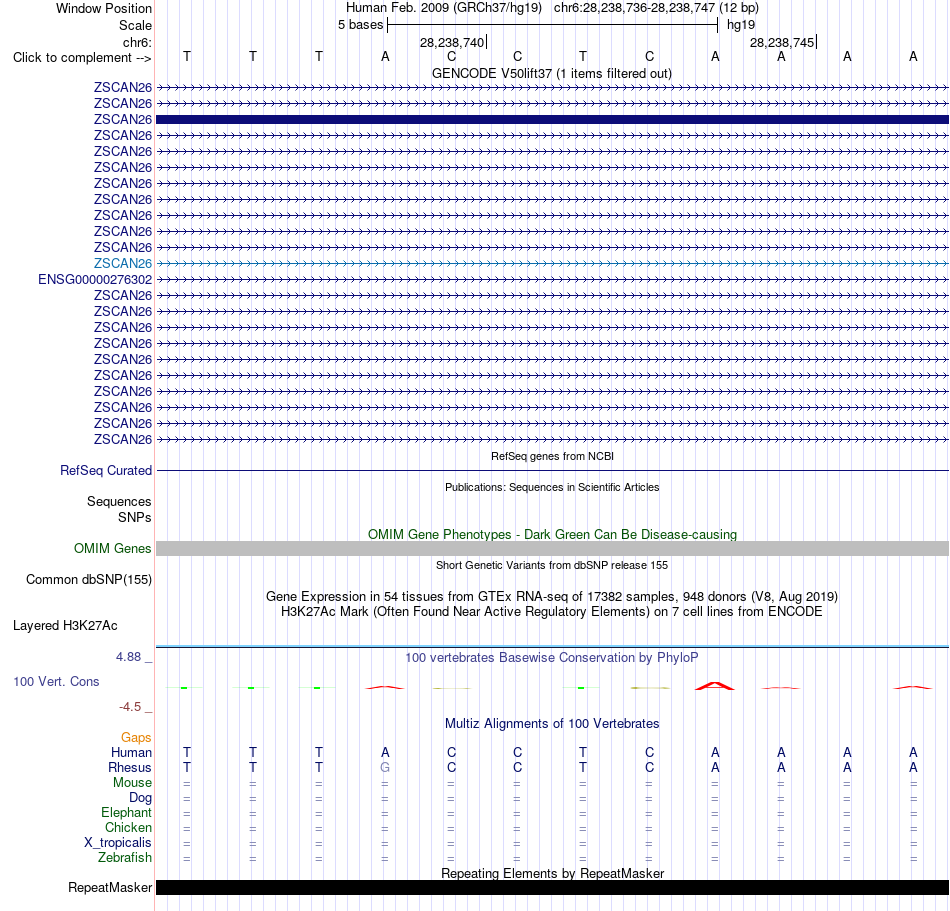Click the gray OMIM Genes bar
The width and height of the screenshot is (950, 911).
pyautogui.click(x=552, y=548)
